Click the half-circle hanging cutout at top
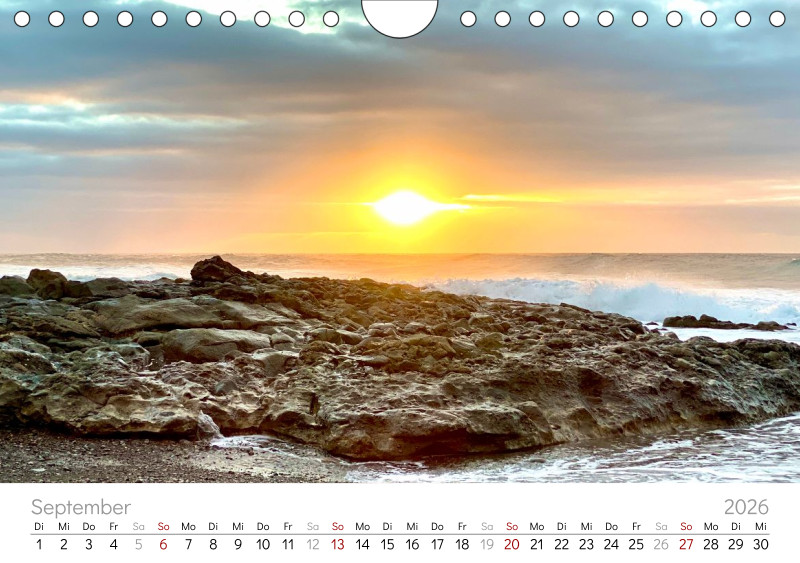The width and height of the screenshot is (800, 563). click(x=399, y=15)
